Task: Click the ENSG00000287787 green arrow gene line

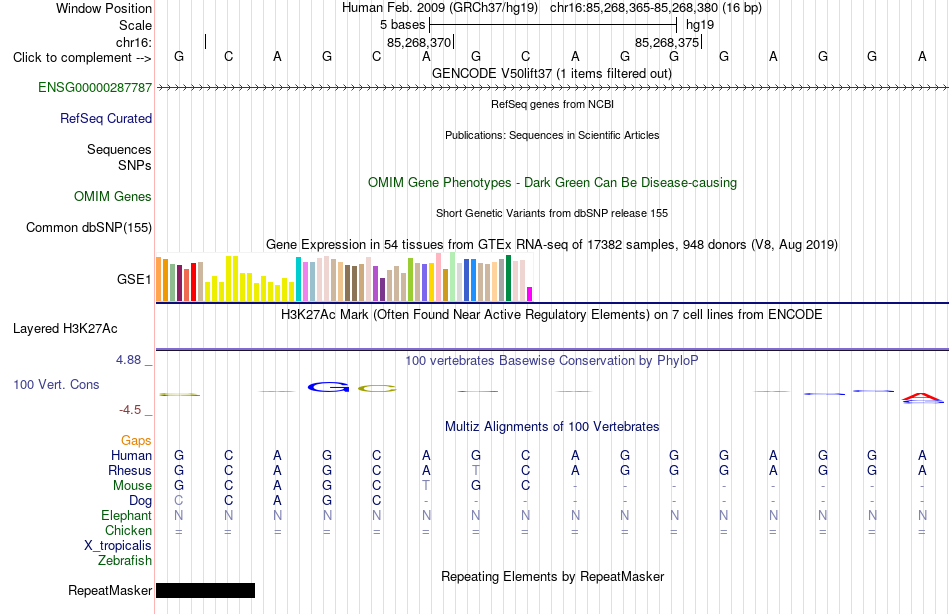Action: click(552, 88)
